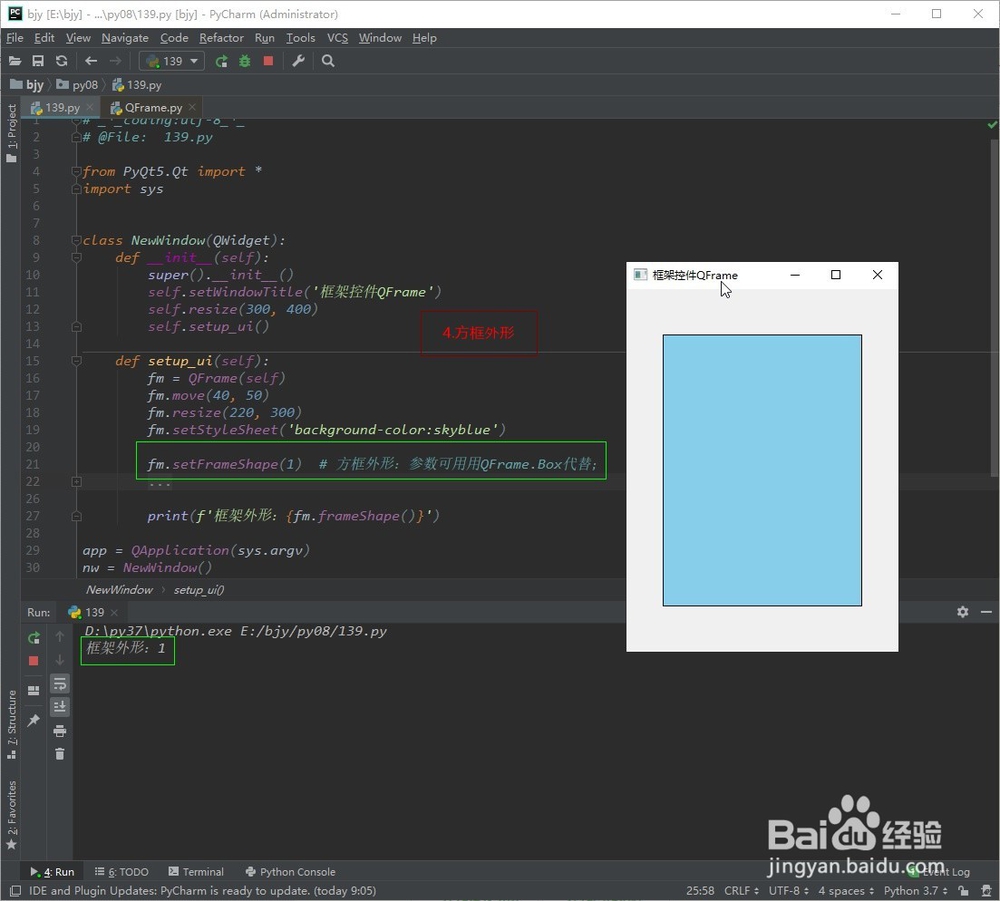Navigate forward with the right arrow
This screenshot has width=1000, height=901.
[115, 61]
